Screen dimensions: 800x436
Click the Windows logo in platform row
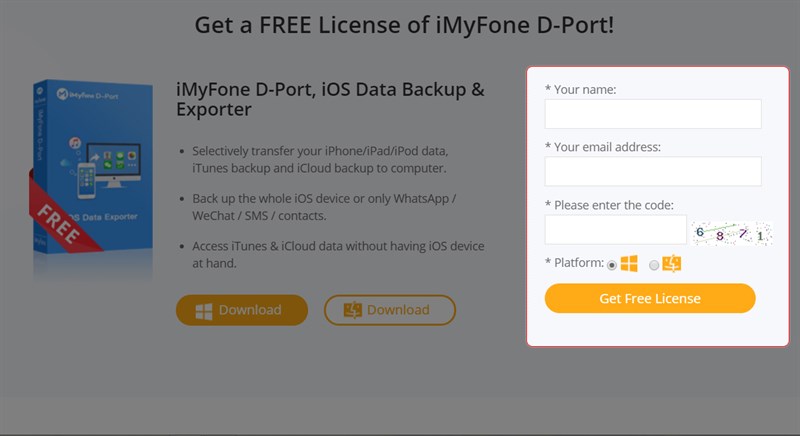coord(629,264)
